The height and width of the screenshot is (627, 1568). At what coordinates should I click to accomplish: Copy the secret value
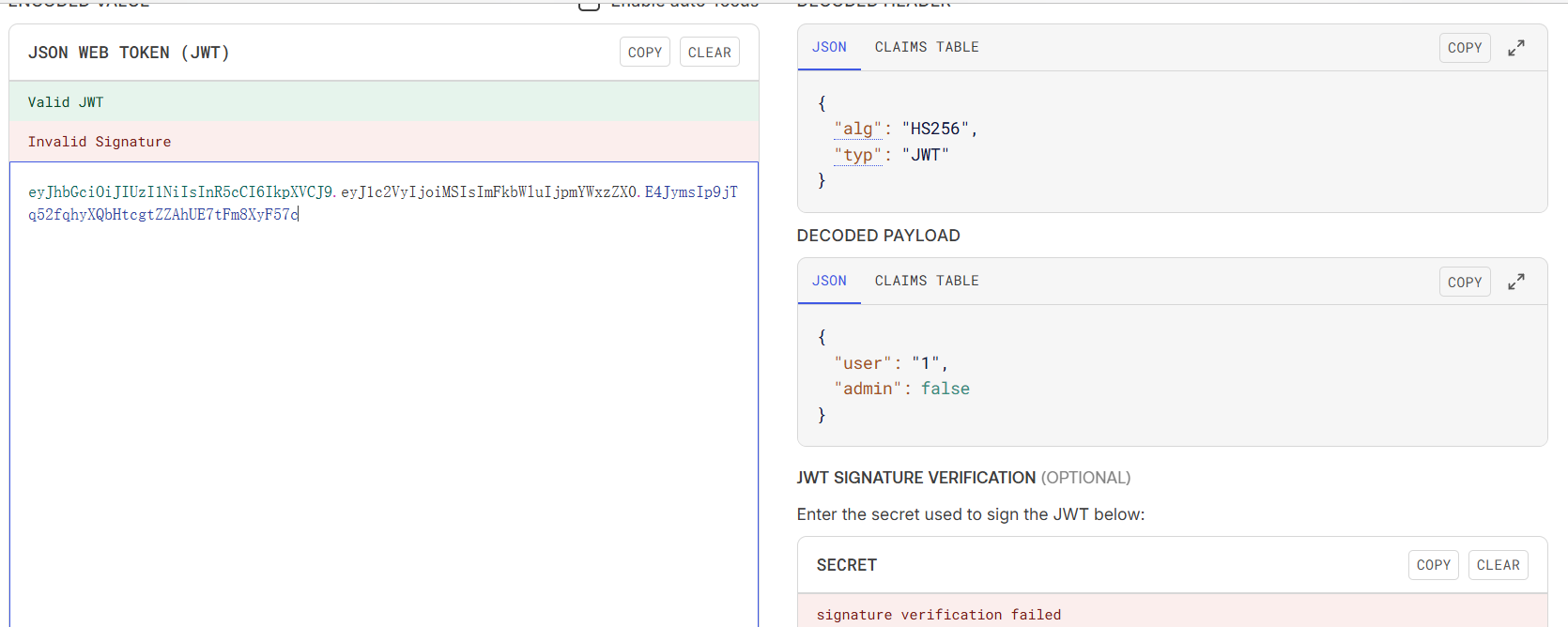1433,565
